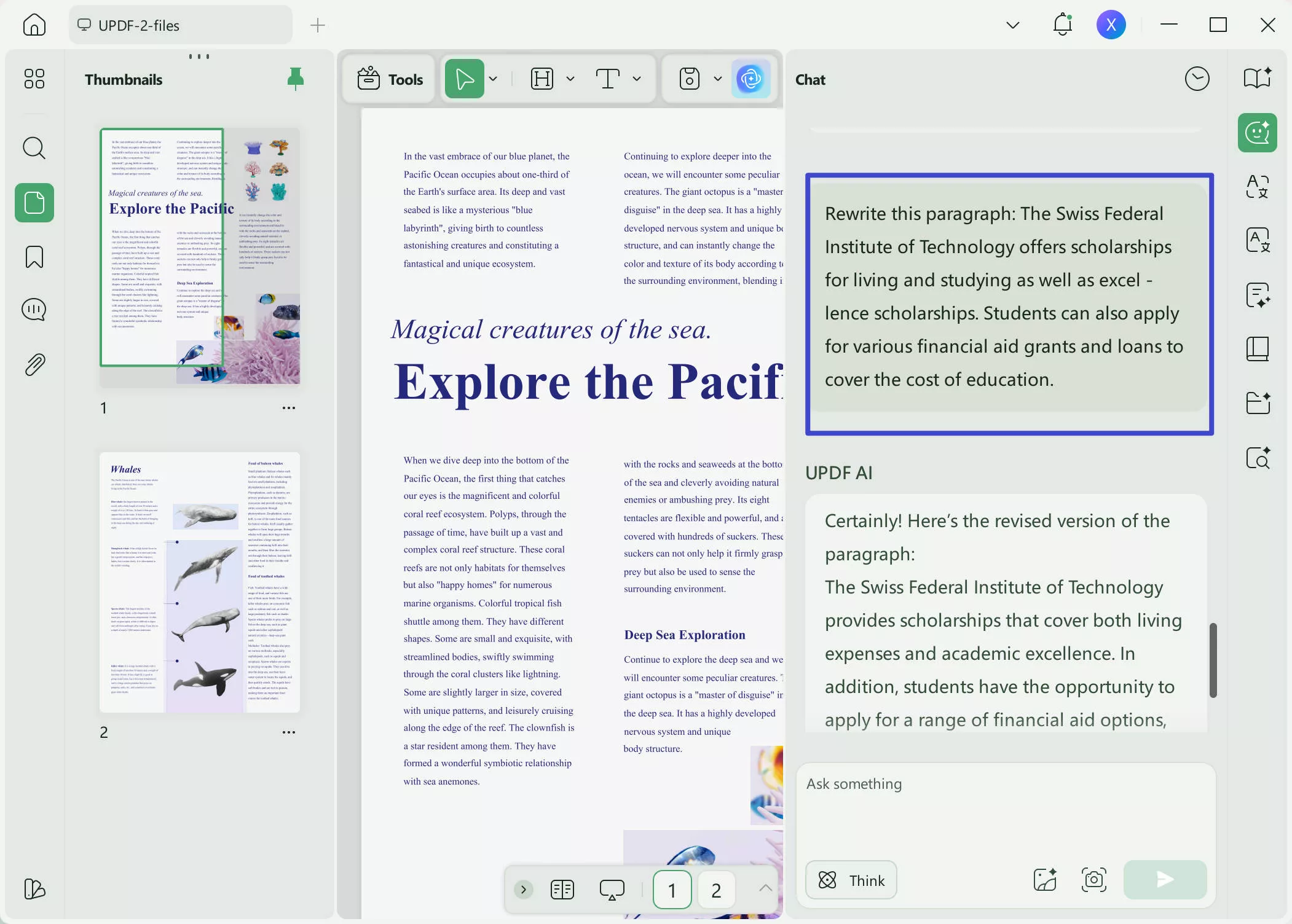Click the UPDF AI toolbar icon
Viewport: 1292px width, 924px height.
750,79
